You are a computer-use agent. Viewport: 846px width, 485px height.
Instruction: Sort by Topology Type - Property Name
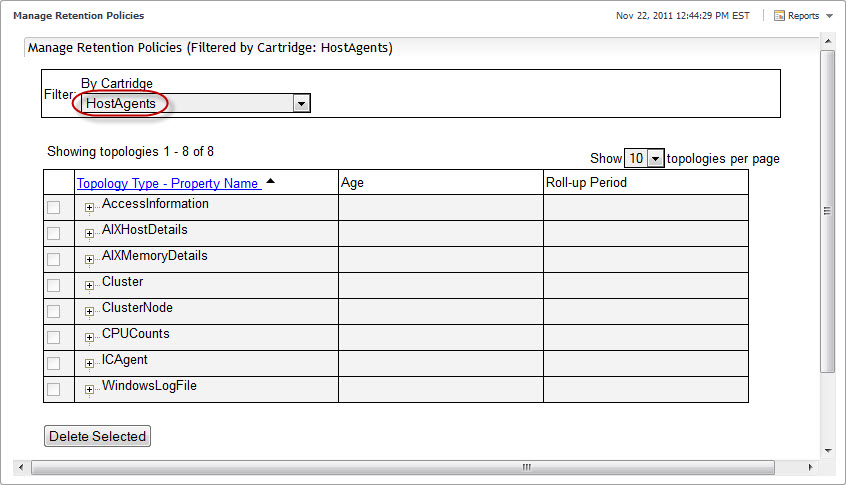click(168, 183)
